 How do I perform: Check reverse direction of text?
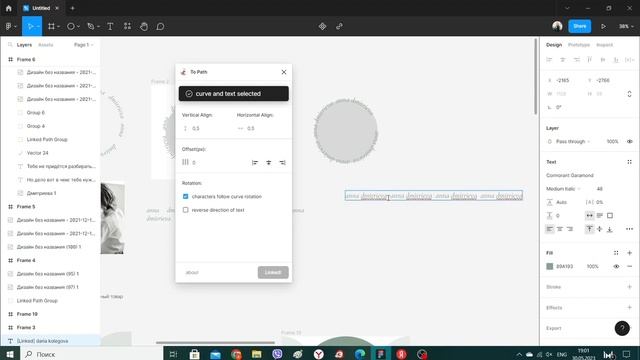click(x=186, y=210)
